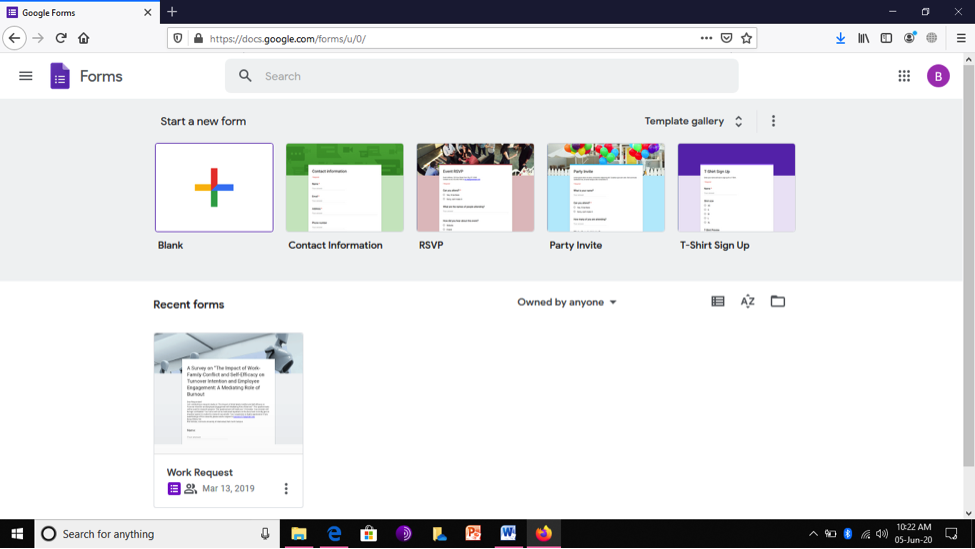Switch recent forms to list view
This screenshot has height=549, width=975.
pyautogui.click(x=718, y=302)
